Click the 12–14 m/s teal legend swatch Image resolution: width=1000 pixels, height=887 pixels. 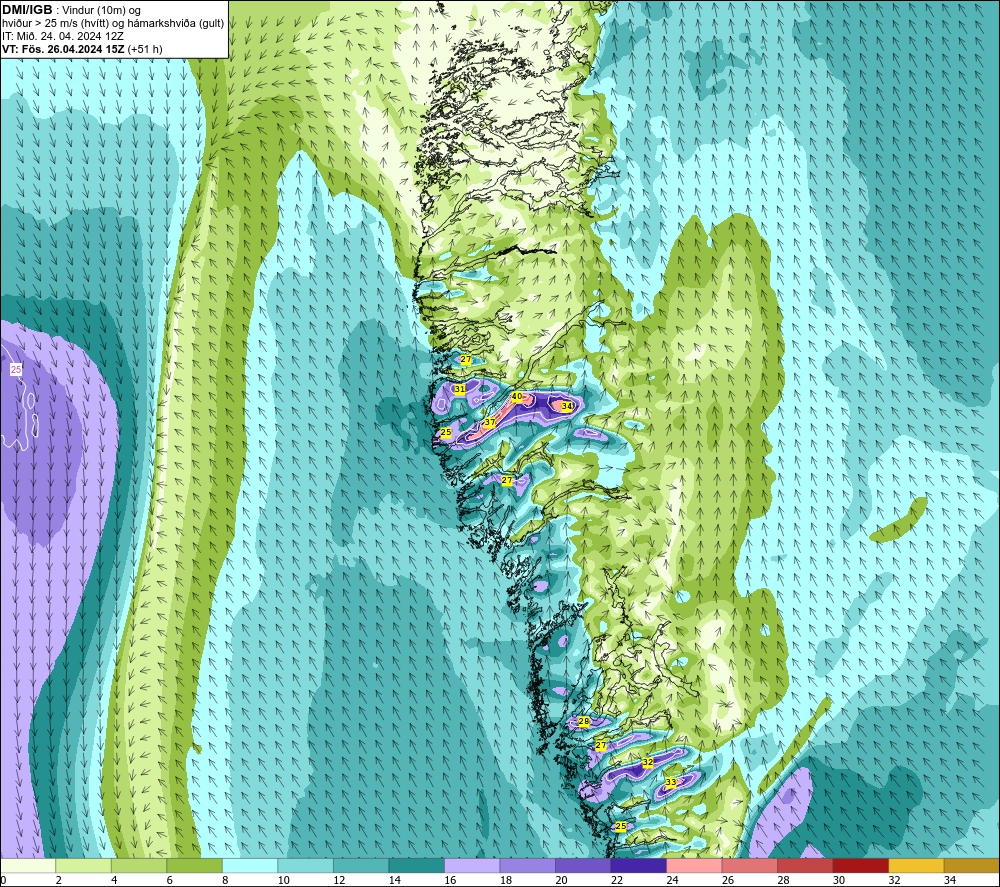point(361,865)
